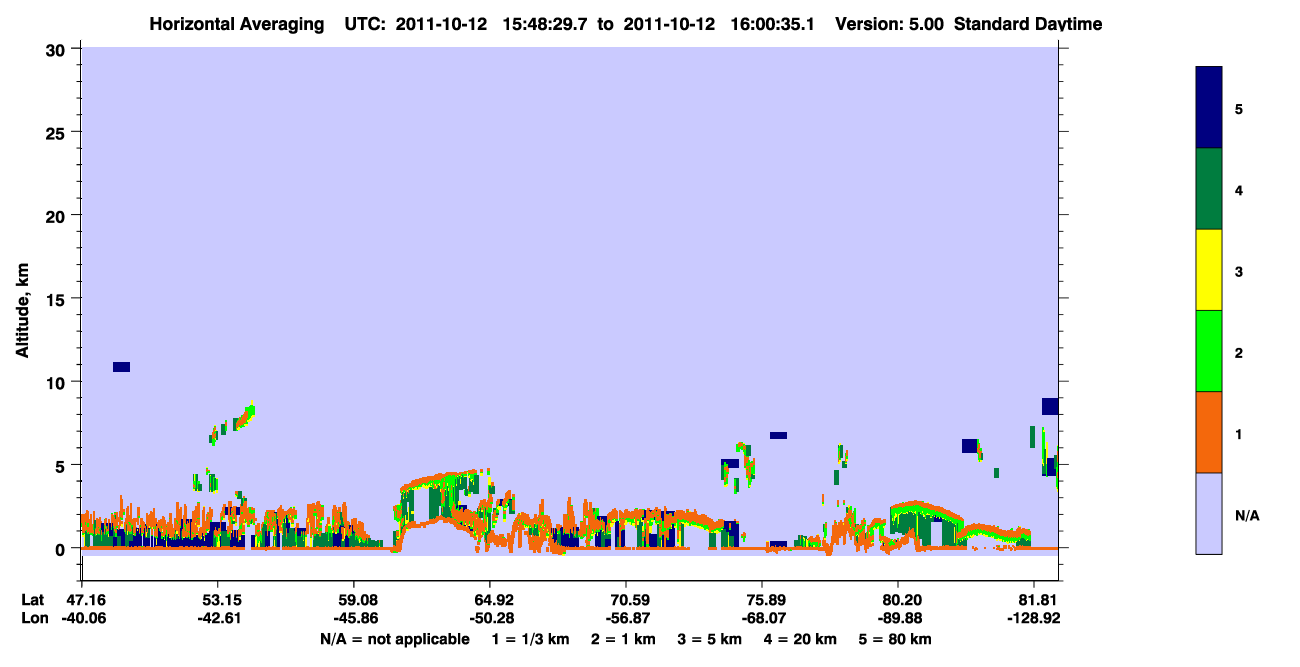Click the '2 = 1 km' legend text
The width and height of the screenshot is (1300, 667).
click(622, 639)
